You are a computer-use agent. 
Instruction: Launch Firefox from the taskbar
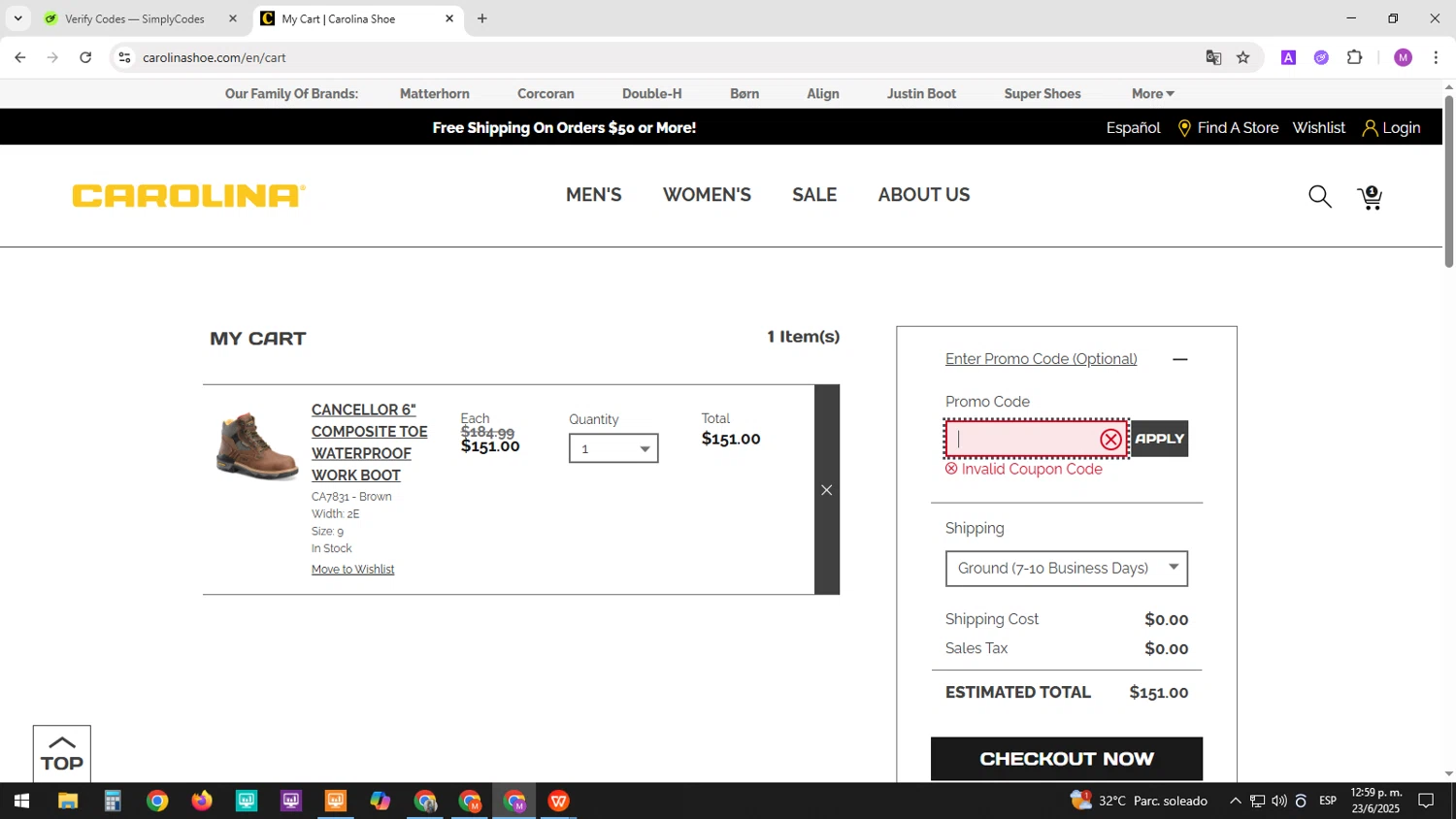tap(202, 801)
